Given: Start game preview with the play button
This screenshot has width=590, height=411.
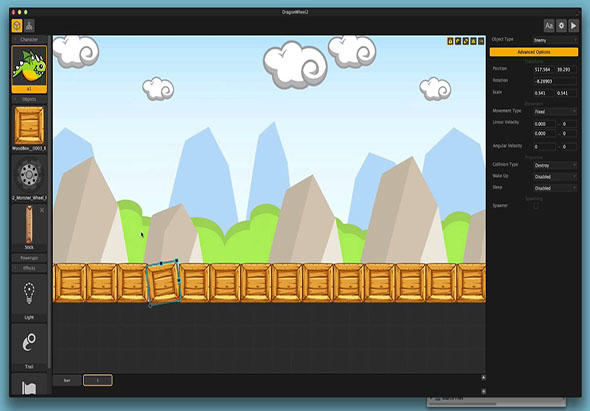Looking at the screenshot, I should pos(573,26).
